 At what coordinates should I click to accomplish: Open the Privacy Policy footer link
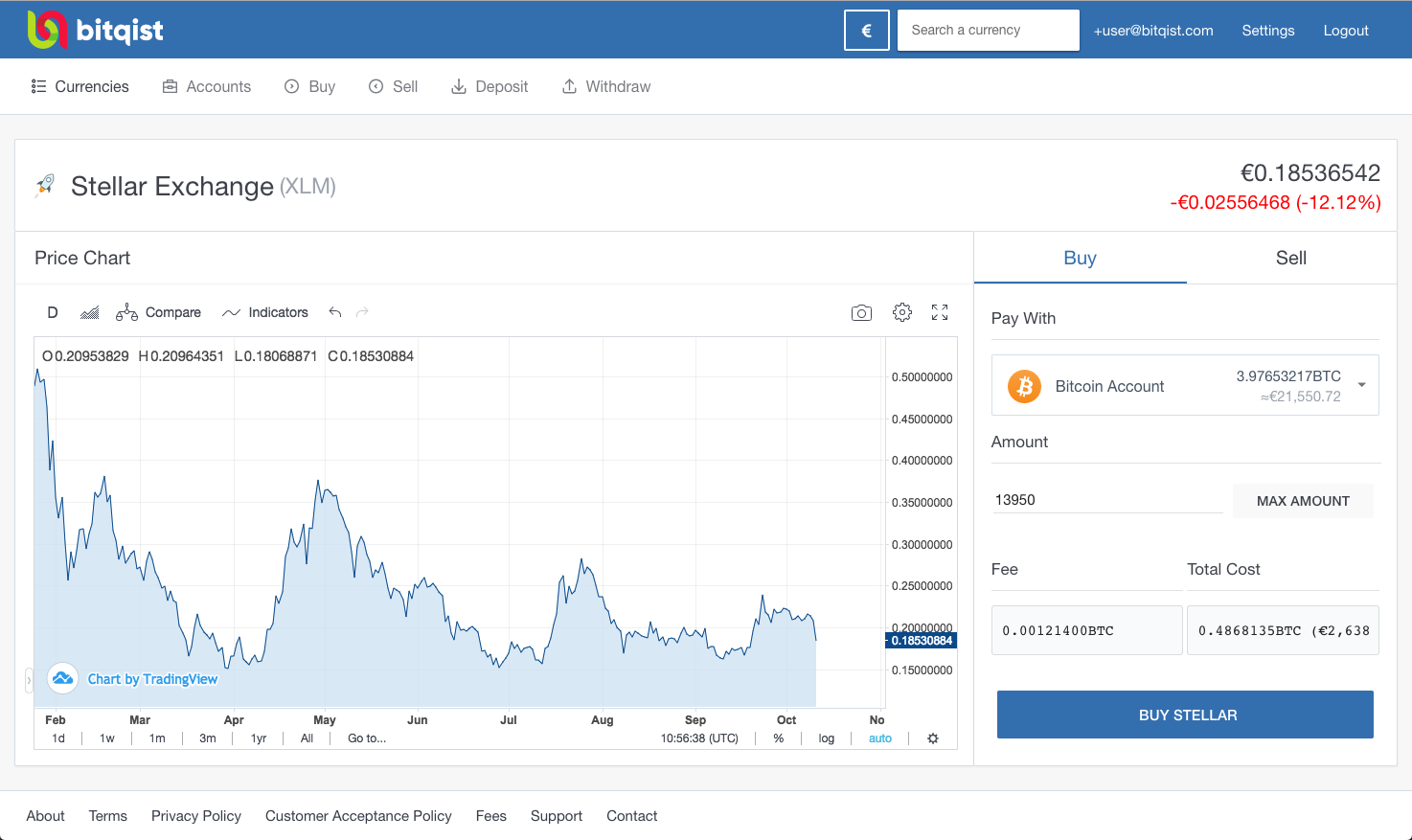196,816
